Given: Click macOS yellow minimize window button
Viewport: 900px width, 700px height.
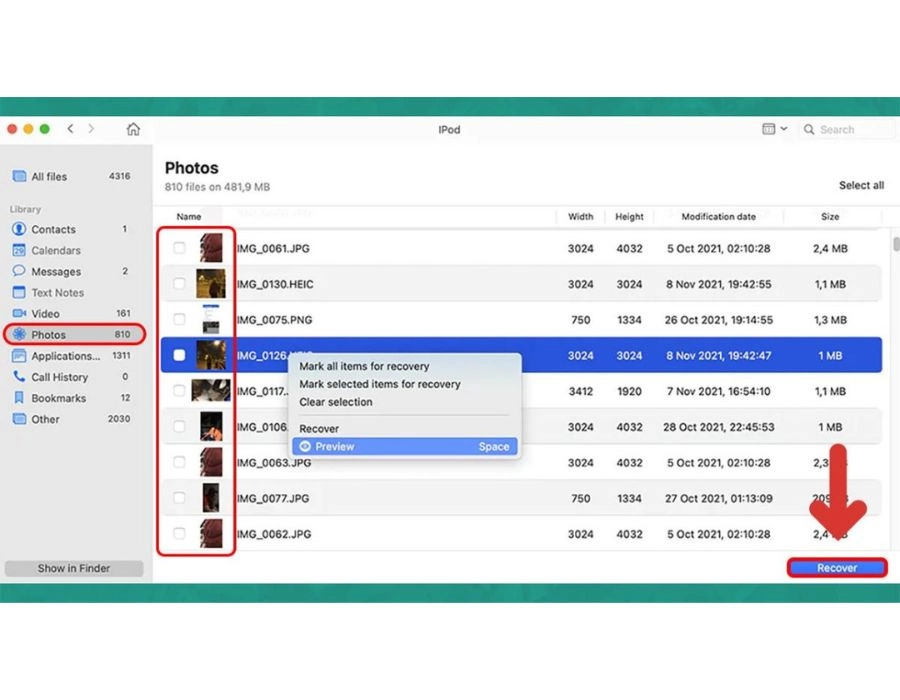Looking at the screenshot, I should point(28,129).
